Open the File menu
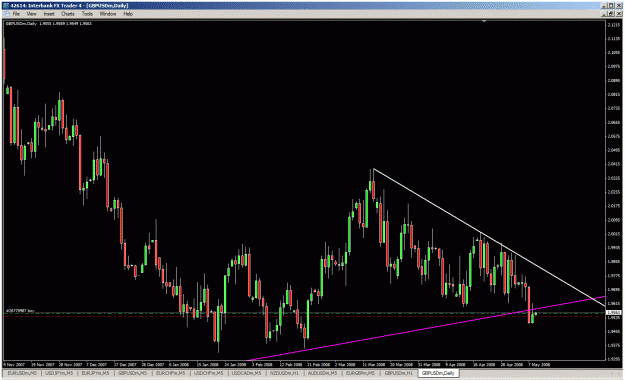 coord(16,14)
